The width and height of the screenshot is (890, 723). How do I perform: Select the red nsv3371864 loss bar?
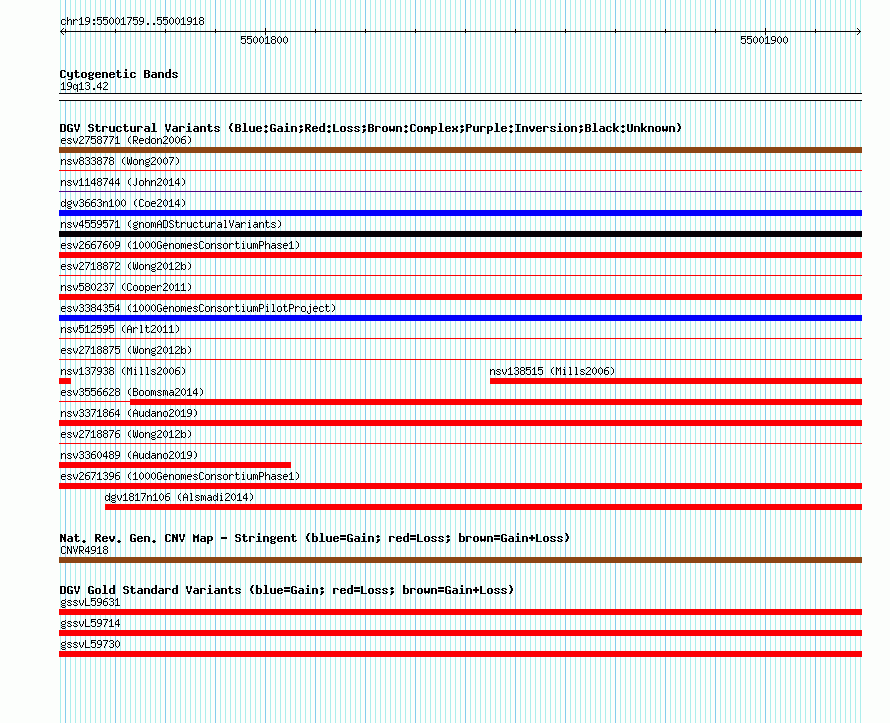[x=460, y=423]
